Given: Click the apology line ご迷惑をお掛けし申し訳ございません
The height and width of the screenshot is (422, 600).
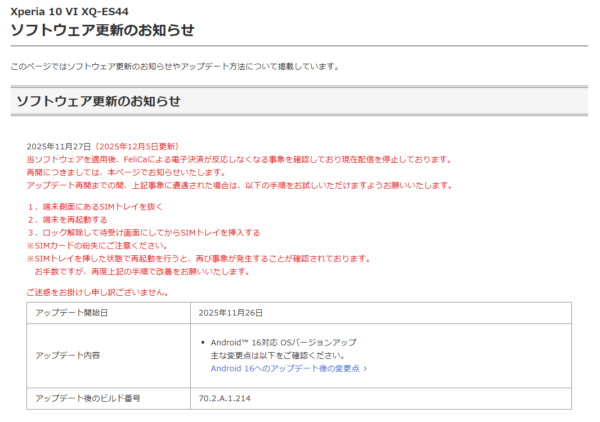Looking at the screenshot, I should 98,292.
